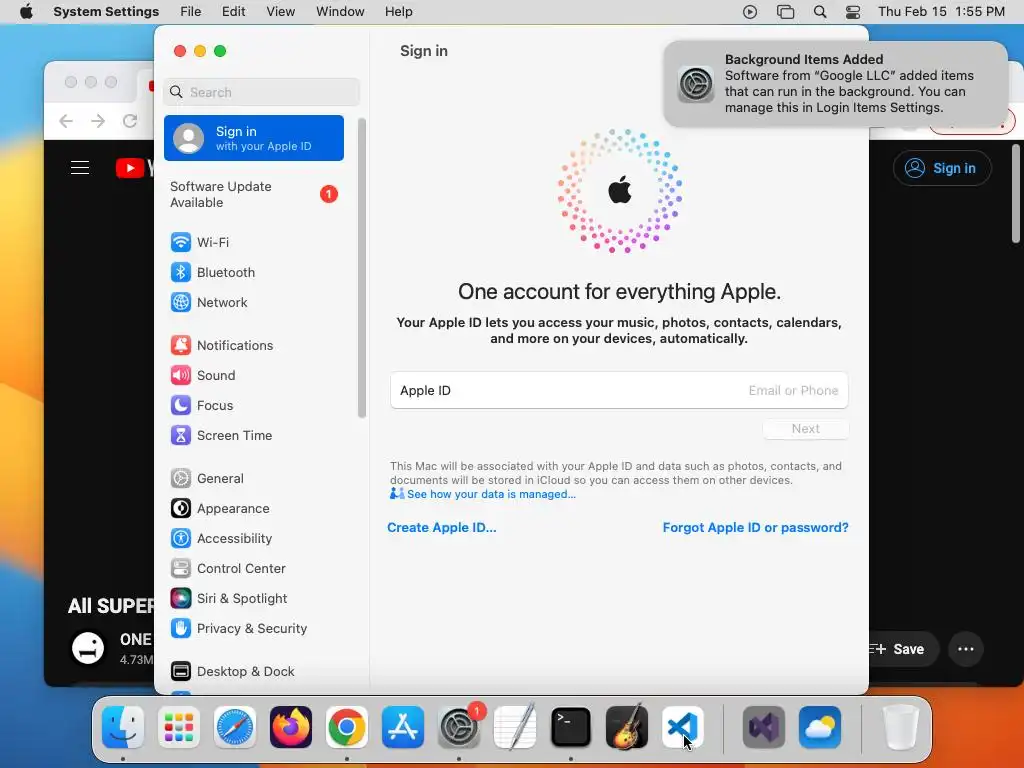Open the Trash in the Dock

(901, 727)
